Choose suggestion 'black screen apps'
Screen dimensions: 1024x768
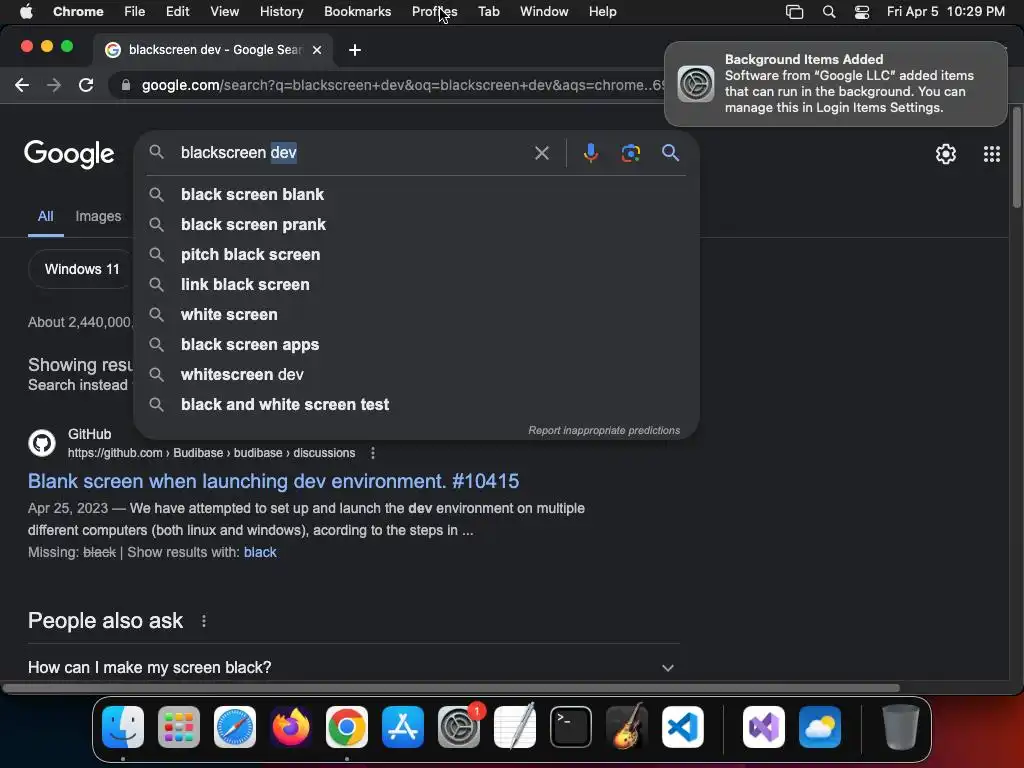click(416, 345)
